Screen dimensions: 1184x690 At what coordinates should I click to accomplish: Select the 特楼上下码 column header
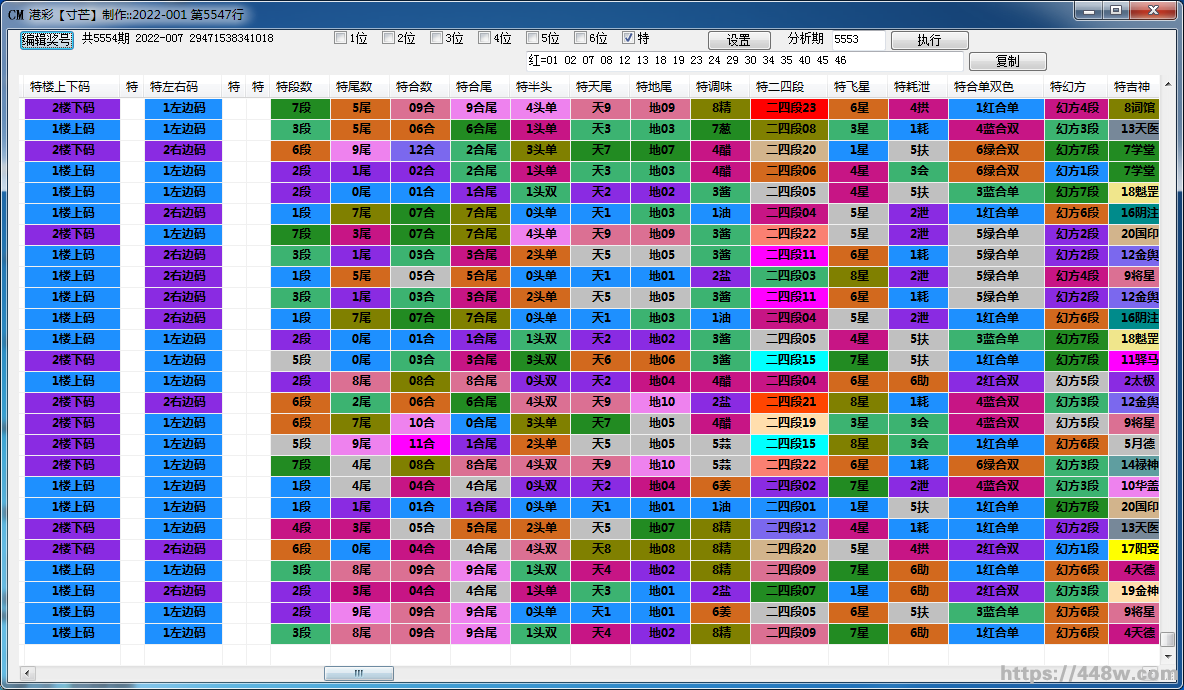pos(60,87)
